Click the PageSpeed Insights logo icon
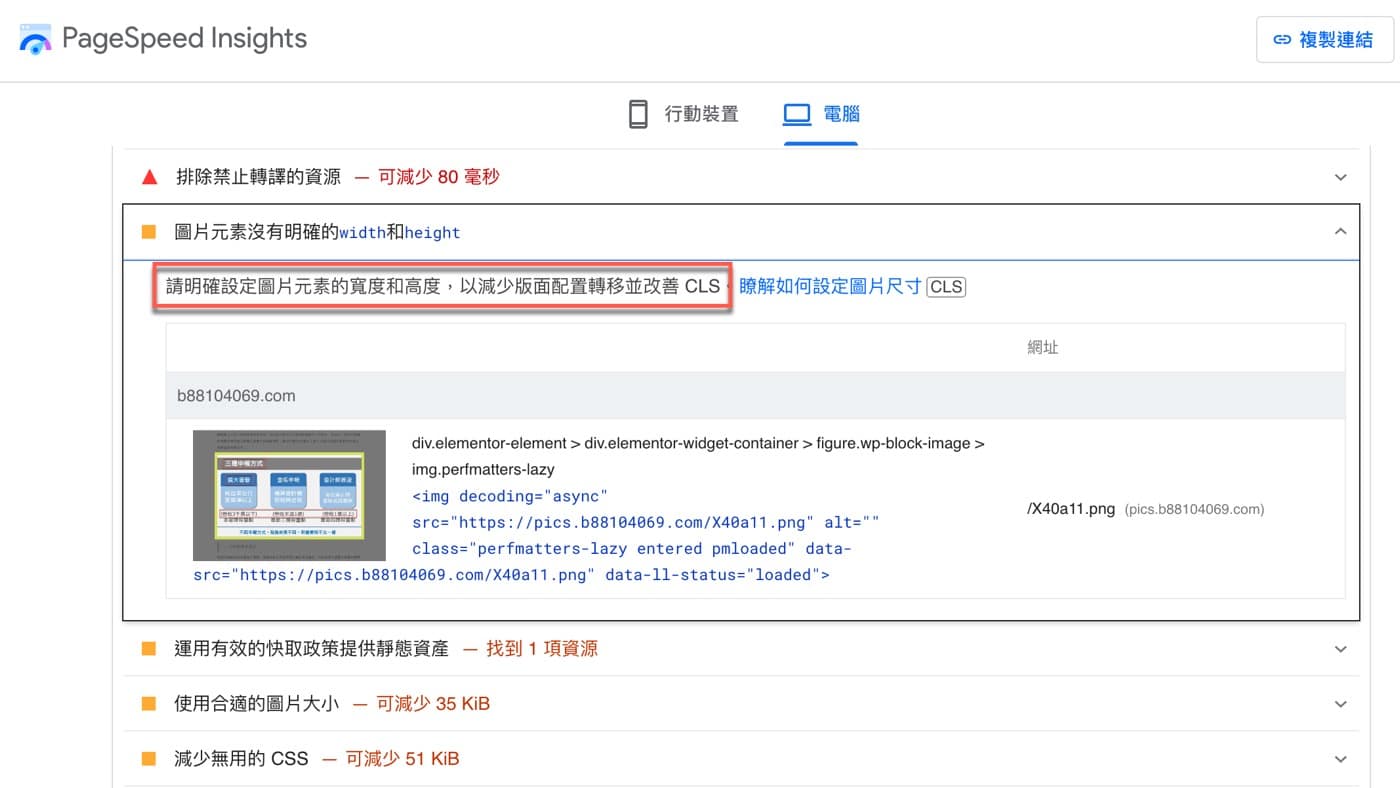The height and width of the screenshot is (788, 1400). point(35,39)
